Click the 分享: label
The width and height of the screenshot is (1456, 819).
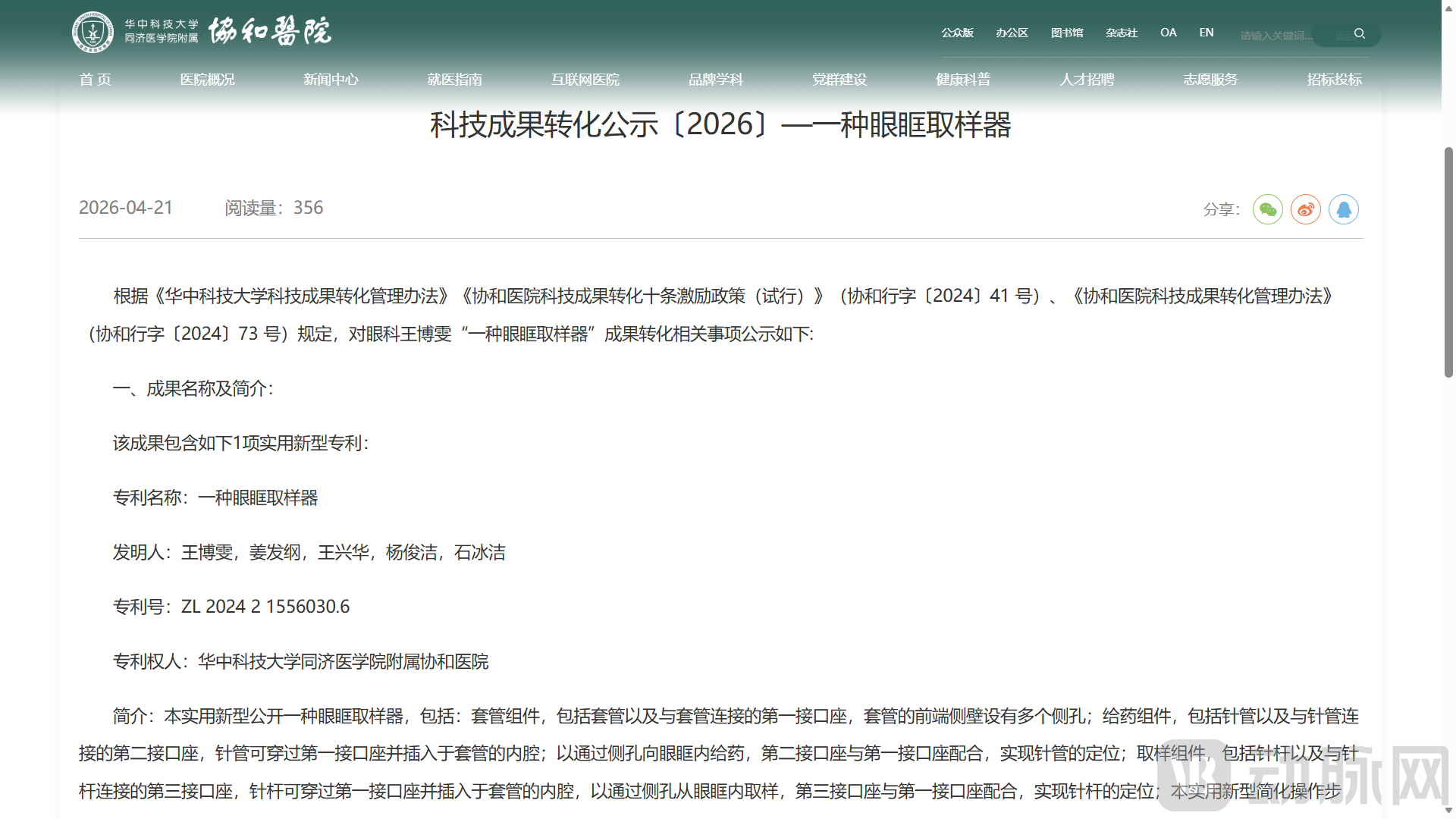(1222, 209)
